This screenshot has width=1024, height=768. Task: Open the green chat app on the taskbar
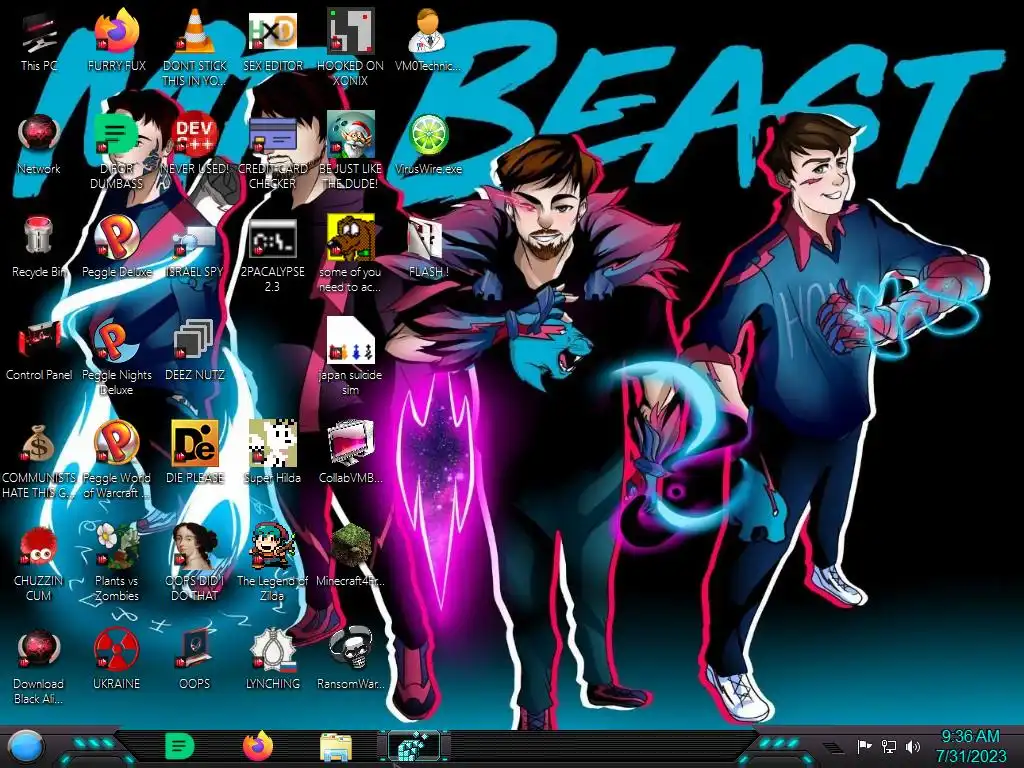click(x=180, y=746)
